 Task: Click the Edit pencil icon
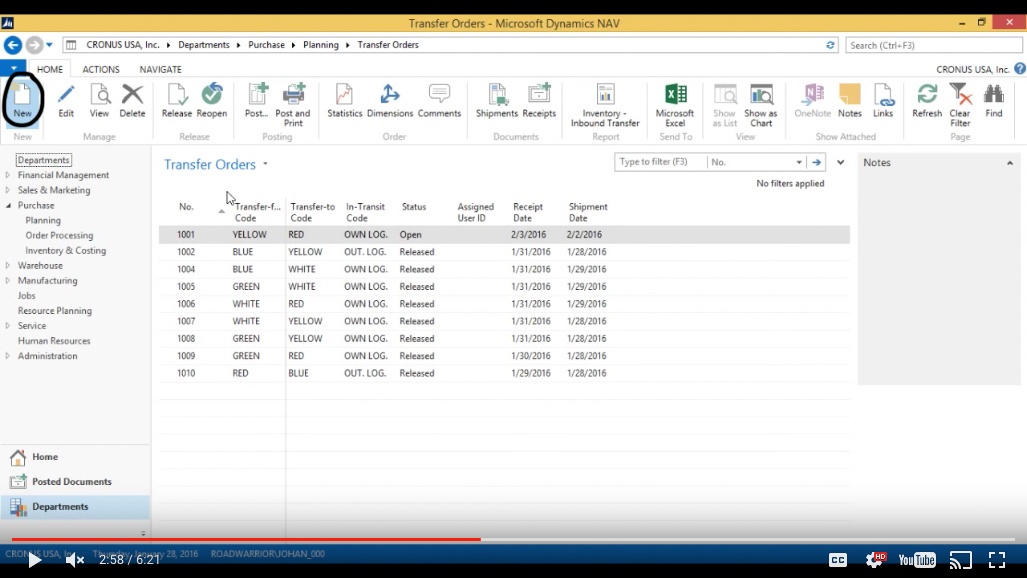point(65,95)
